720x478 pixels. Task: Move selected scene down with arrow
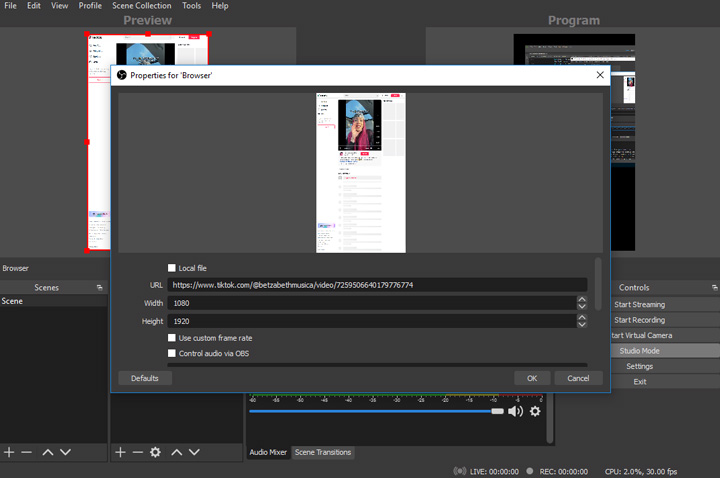[x=65, y=452]
